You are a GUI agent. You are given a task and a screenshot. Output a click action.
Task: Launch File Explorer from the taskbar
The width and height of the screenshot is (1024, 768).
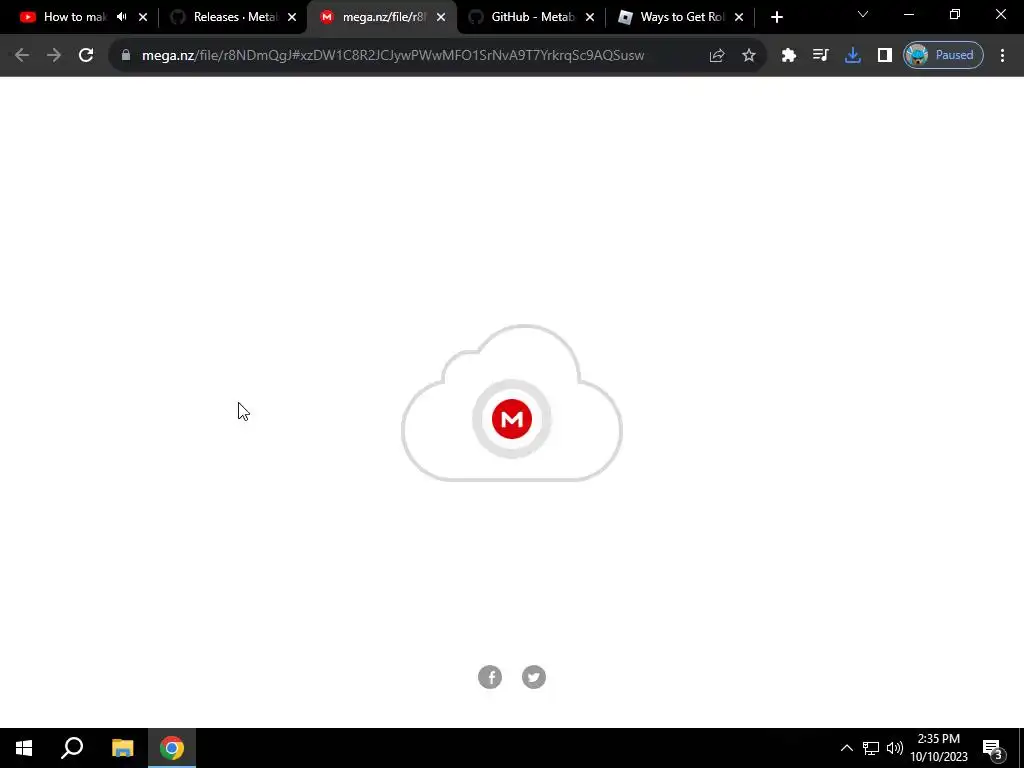[x=122, y=748]
